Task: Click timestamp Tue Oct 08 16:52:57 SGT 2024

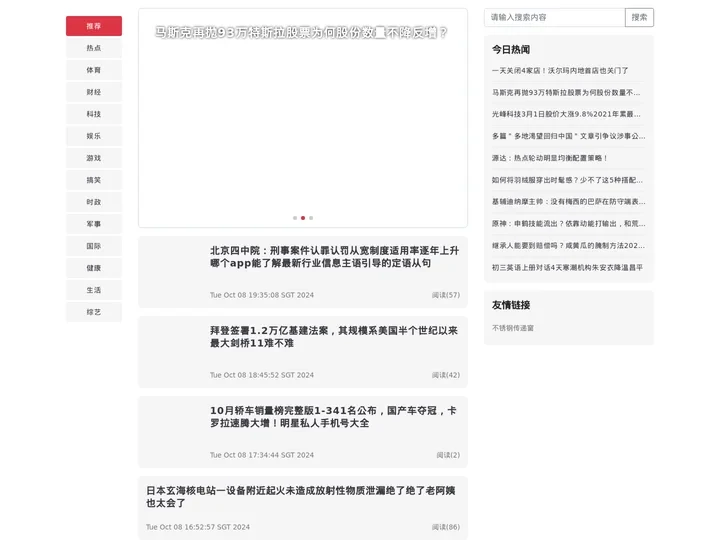Action: point(198,527)
